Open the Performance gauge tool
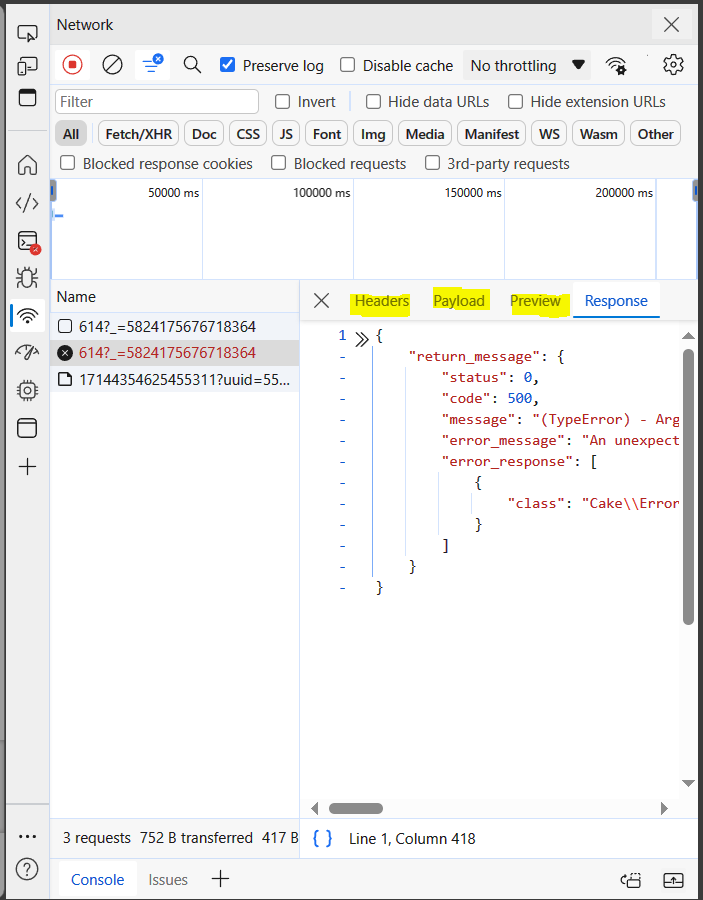This screenshot has width=703, height=900. click(27, 352)
